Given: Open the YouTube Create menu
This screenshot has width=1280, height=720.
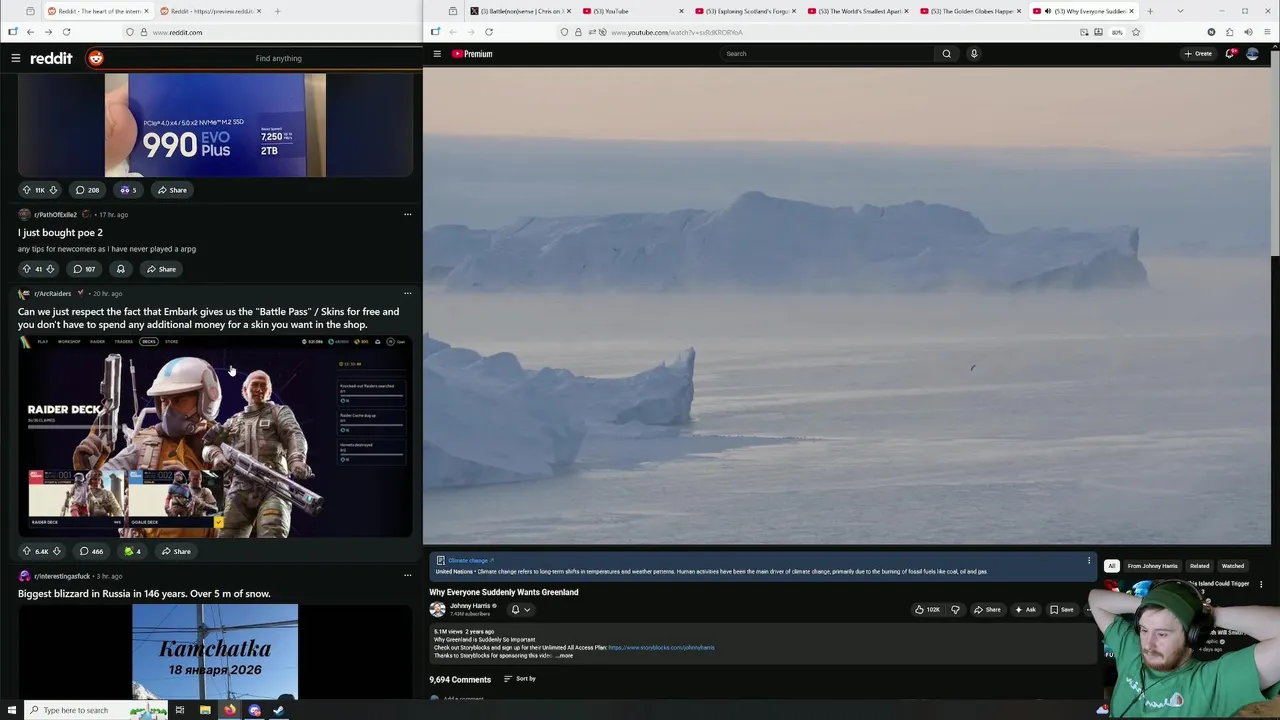Looking at the screenshot, I should point(1198,54).
